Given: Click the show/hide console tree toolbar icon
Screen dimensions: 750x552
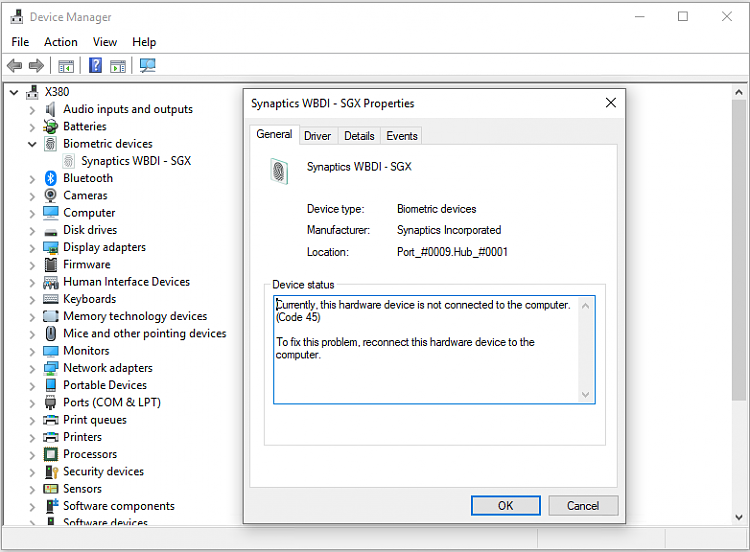Looking at the screenshot, I should tap(66, 66).
